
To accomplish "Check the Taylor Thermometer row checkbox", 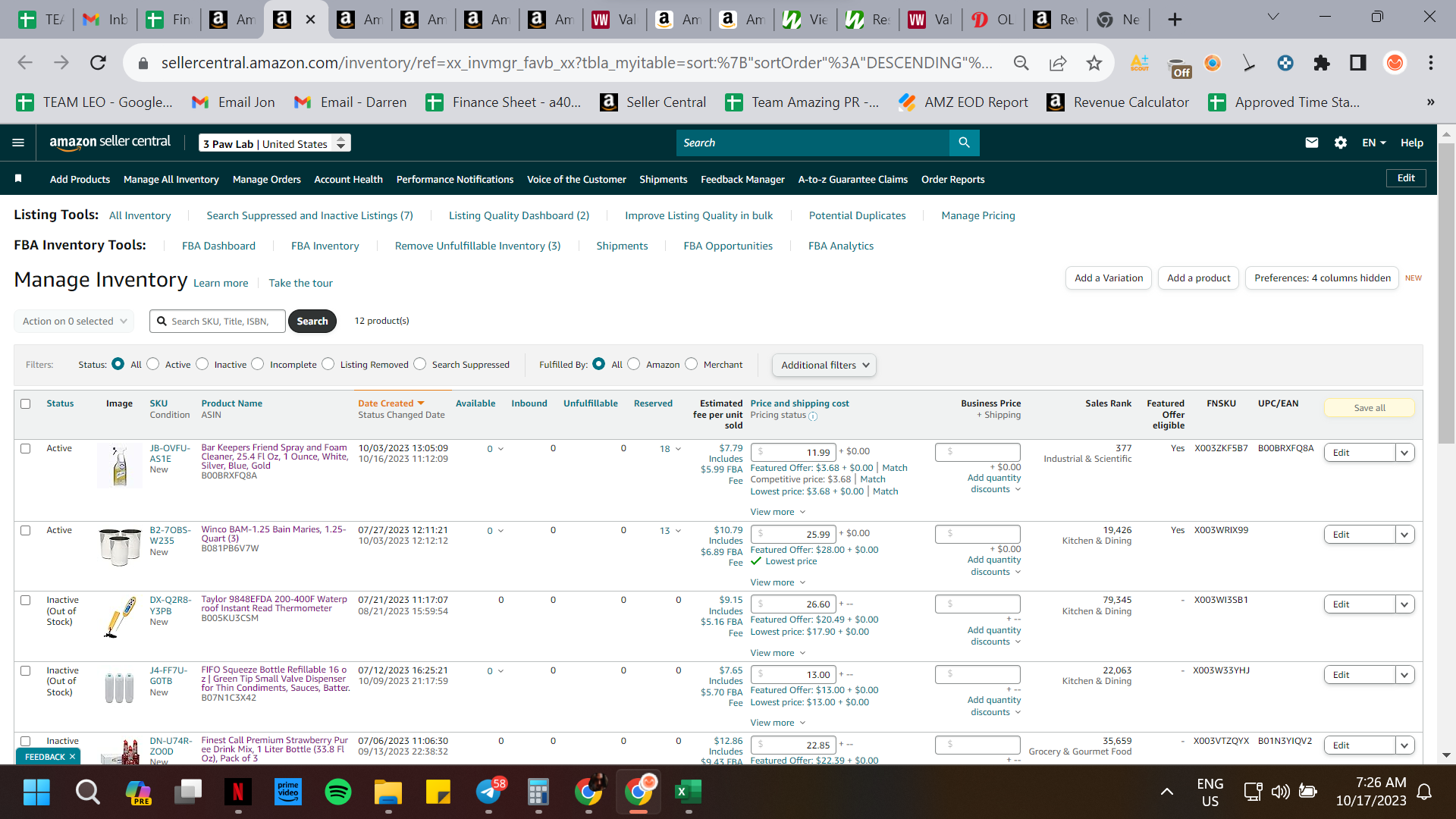I will [26, 600].
